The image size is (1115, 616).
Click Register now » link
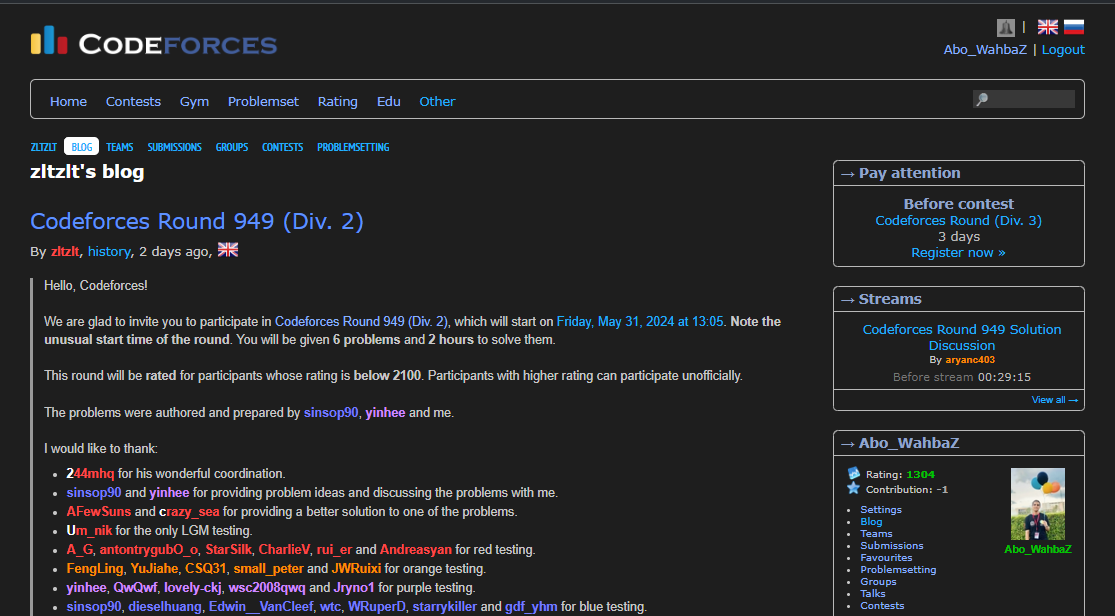tap(959, 253)
